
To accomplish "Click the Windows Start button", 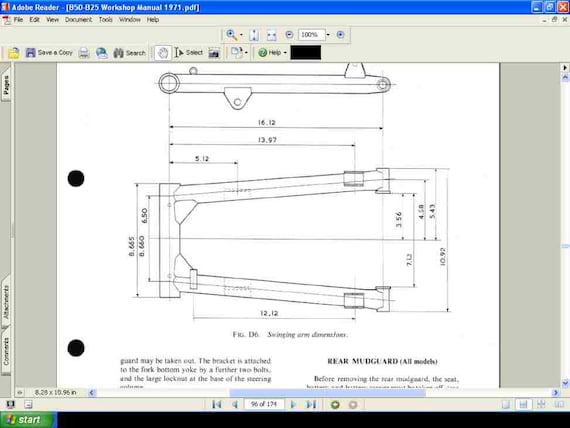I will coord(28,420).
